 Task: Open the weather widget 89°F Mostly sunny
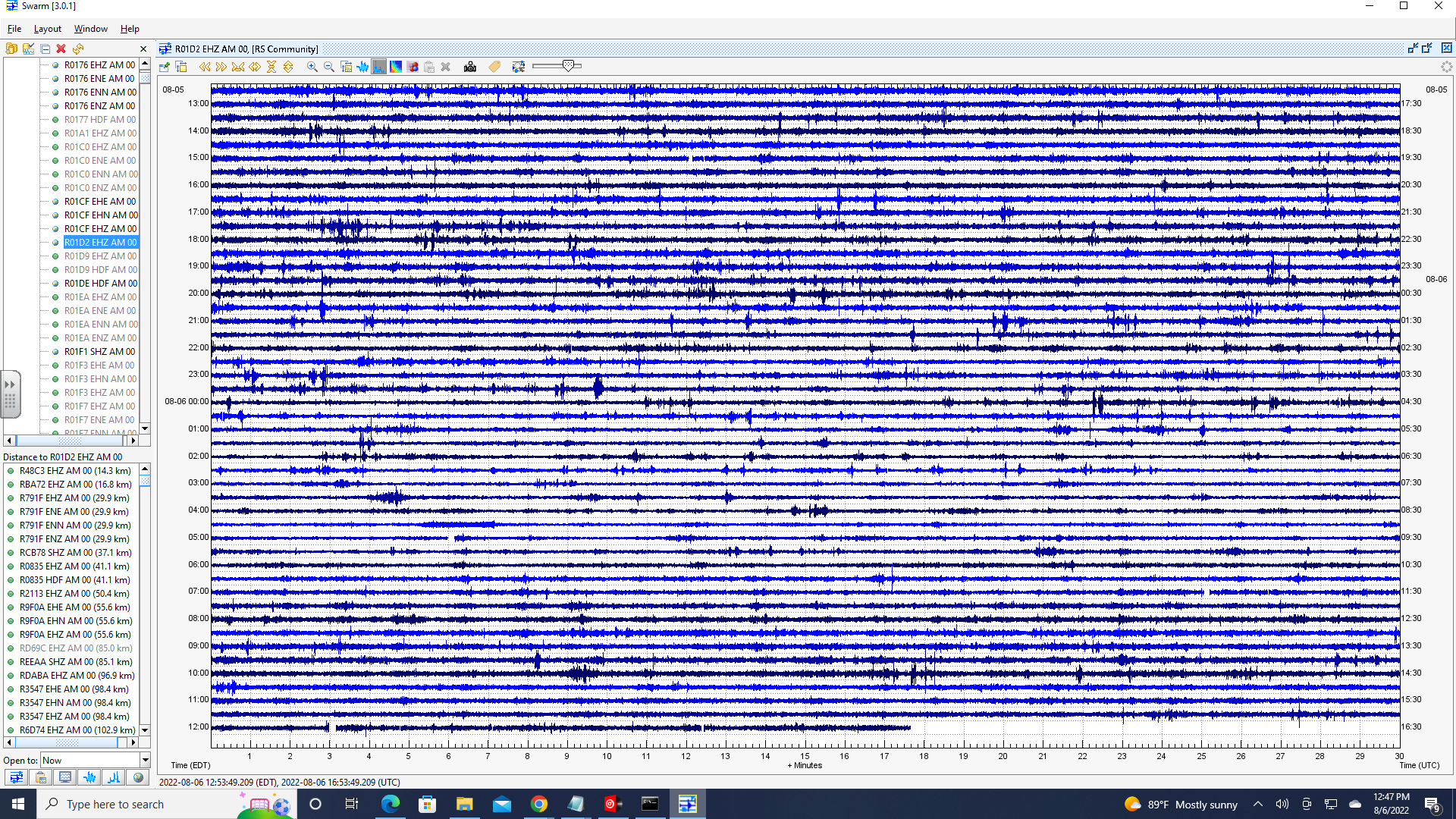click(x=1180, y=804)
